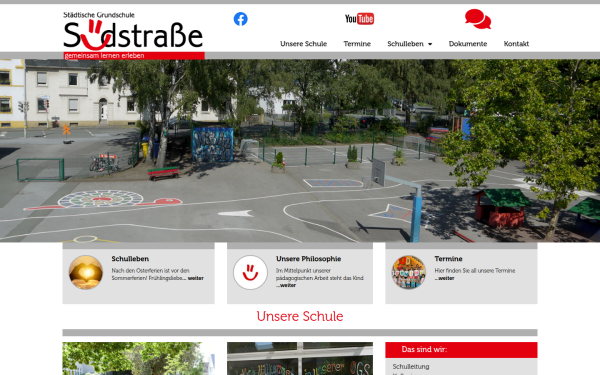This screenshot has width=600, height=375.
Task: Follow the weiter link in Philosophie card
Action: 286,285
